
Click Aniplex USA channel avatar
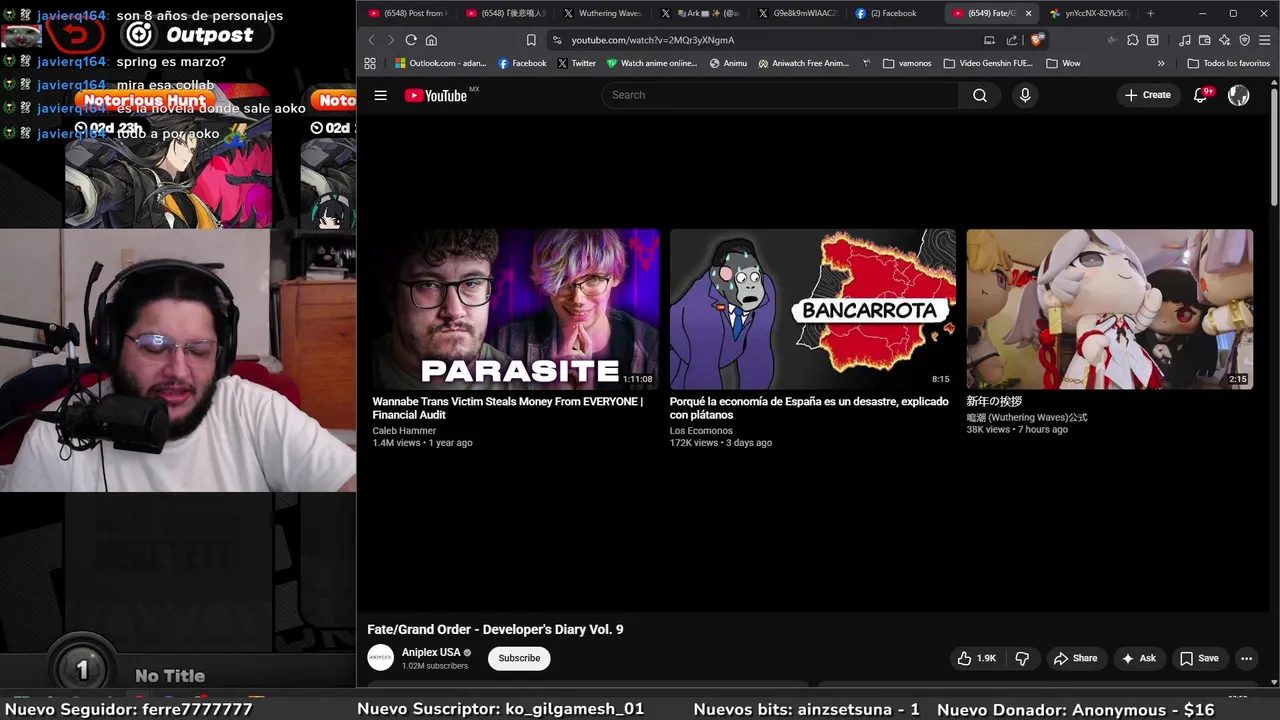380,658
